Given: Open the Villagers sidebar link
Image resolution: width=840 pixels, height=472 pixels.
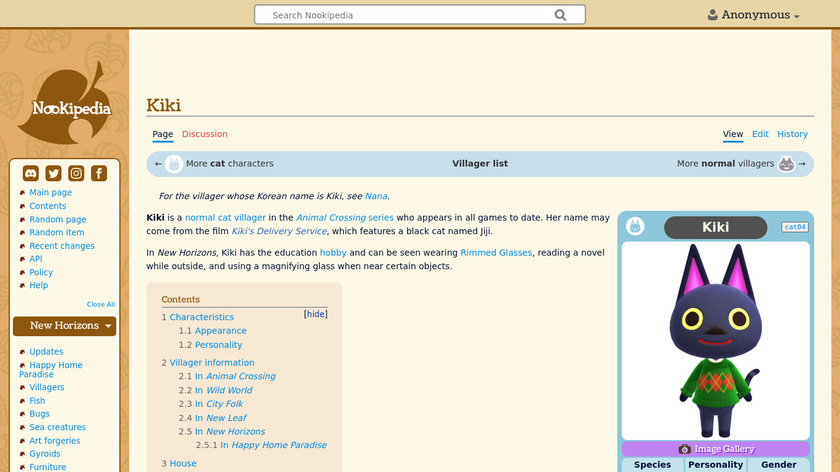Looking at the screenshot, I should click(47, 387).
